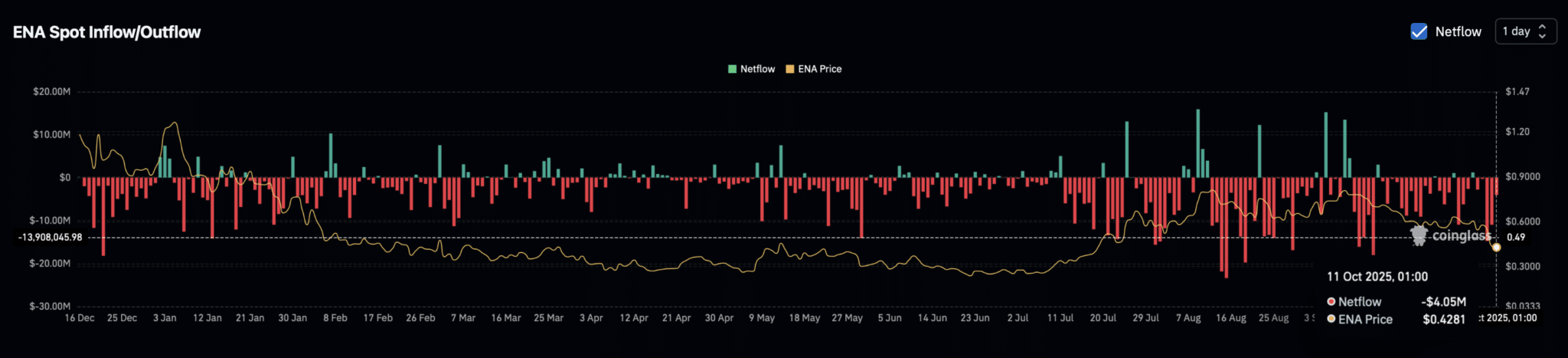This screenshot has height=358, width=1568.
Task: Click the 0.49 crosshair price label
Action: 1516,238
